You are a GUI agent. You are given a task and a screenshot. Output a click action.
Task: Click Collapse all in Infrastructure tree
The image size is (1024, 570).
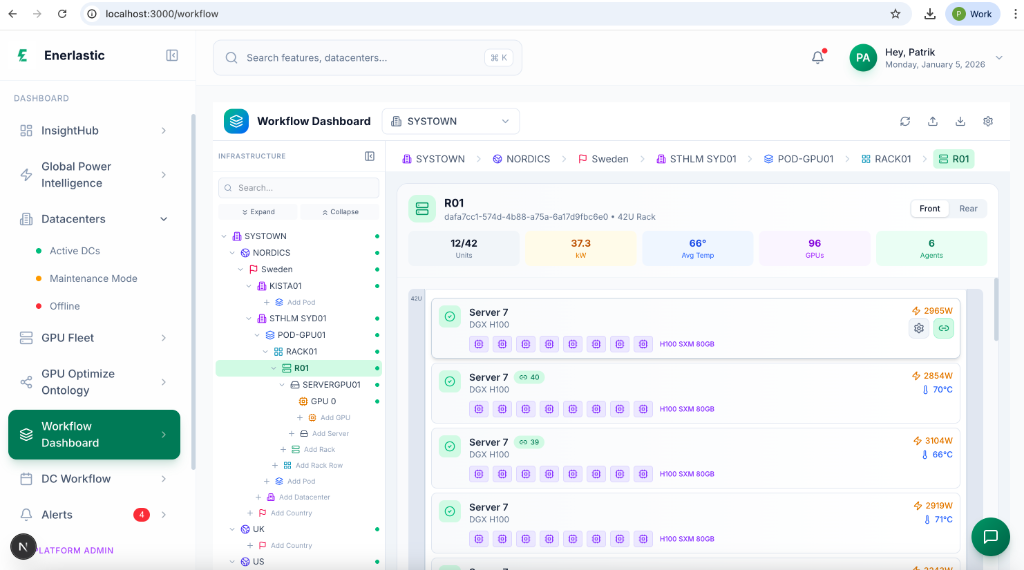[x=340, y=212]
